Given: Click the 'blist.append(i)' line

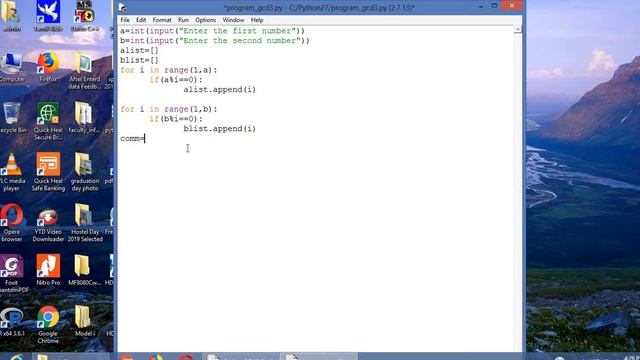Looking at the screenshot, I should 220,129.
